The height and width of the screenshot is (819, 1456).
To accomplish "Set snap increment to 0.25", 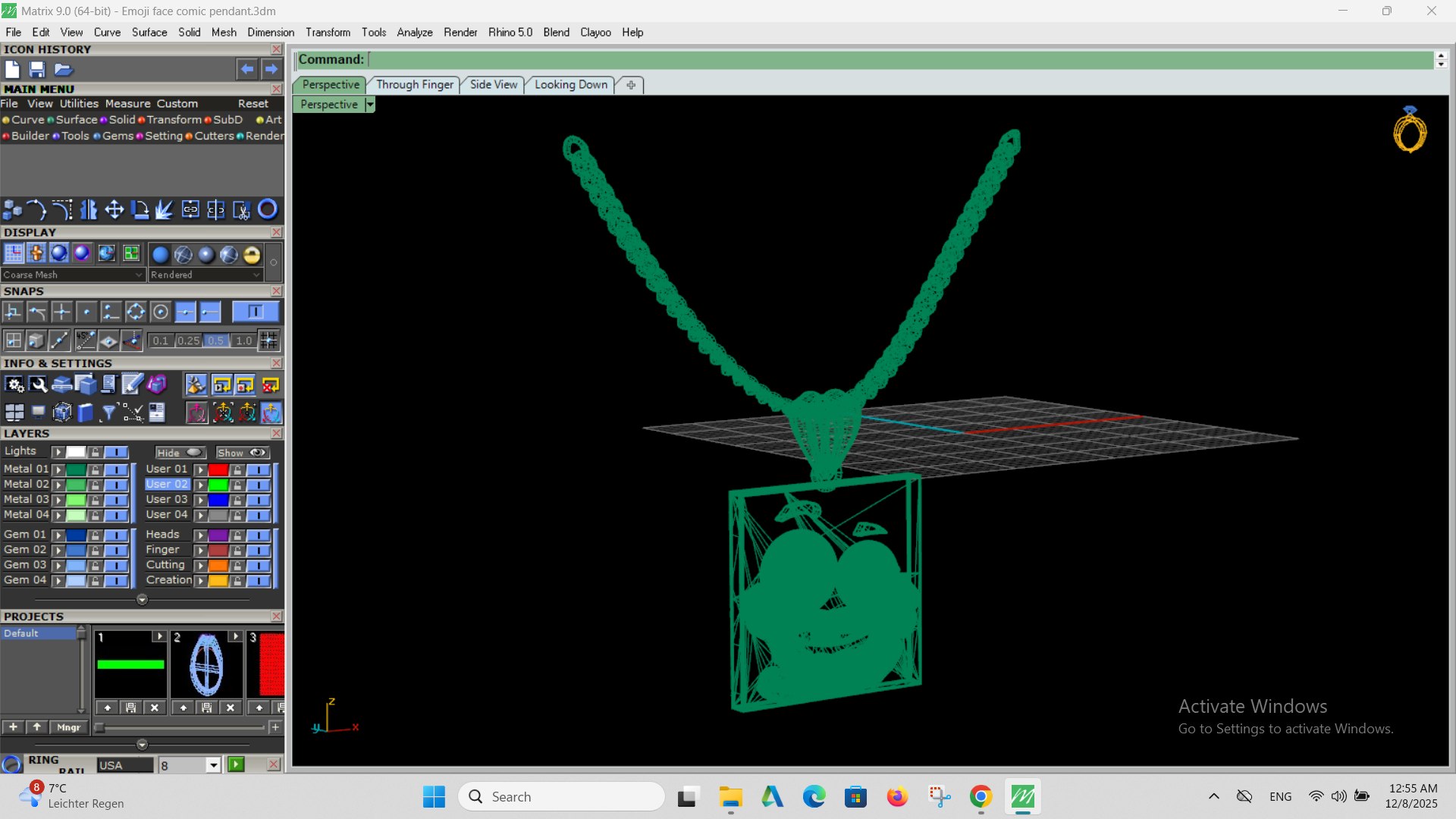I will point(188,340).
